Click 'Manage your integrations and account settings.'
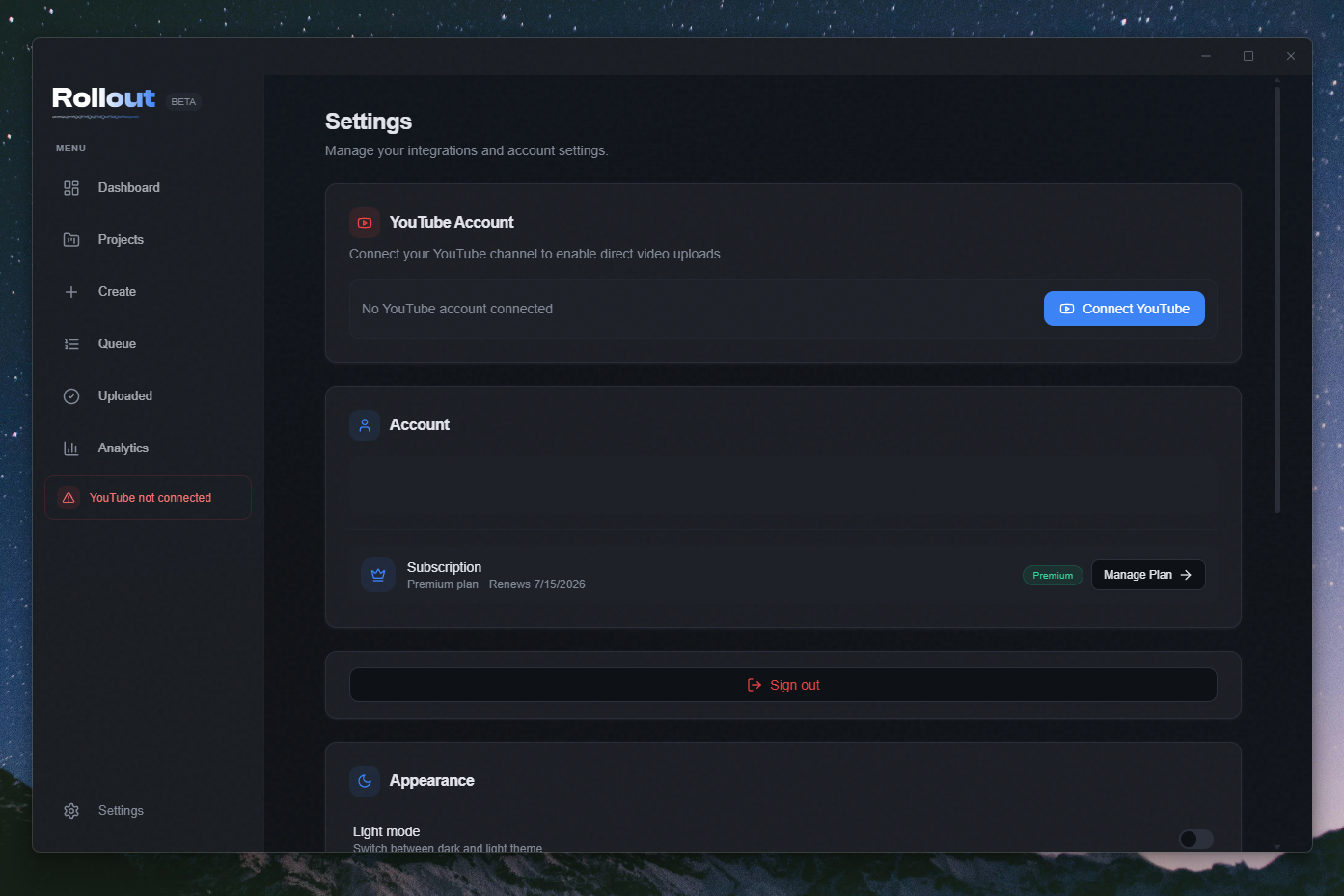 467,150
